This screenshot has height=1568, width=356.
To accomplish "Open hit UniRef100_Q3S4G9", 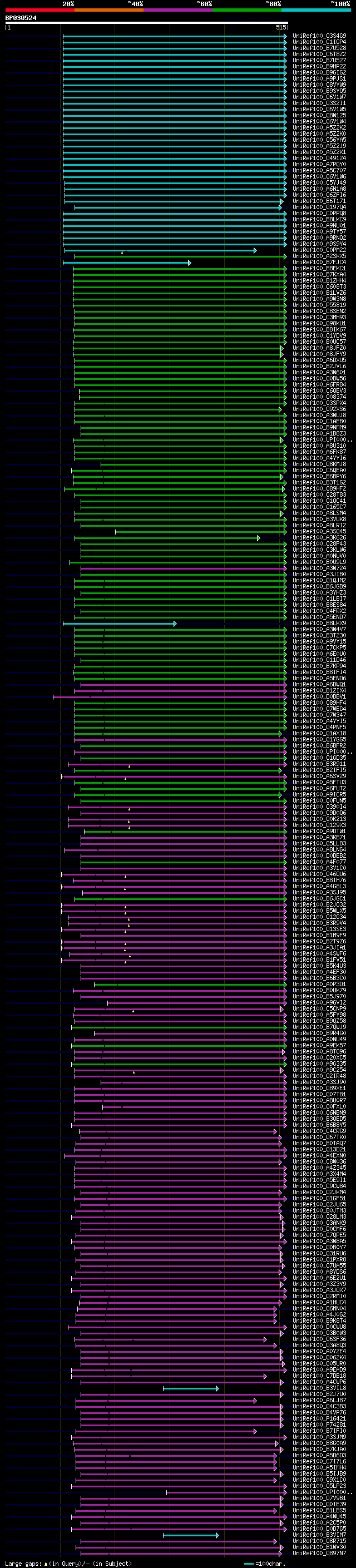I will (319, 36).
